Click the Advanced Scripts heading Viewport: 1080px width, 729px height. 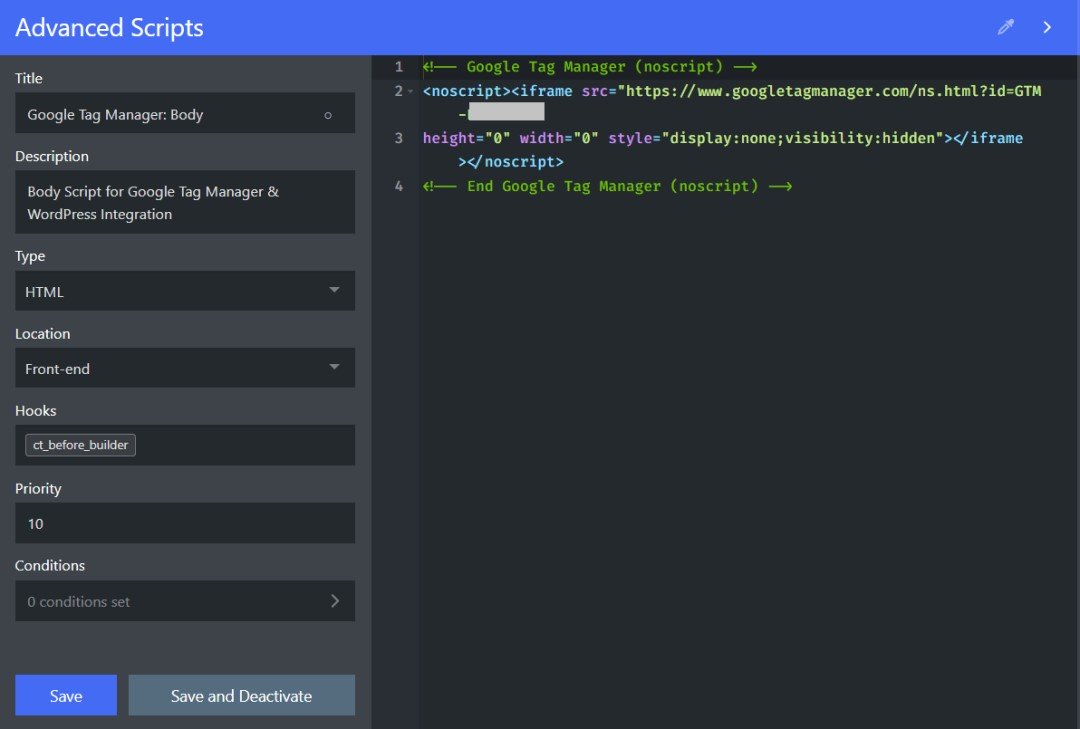click(108, 27)
